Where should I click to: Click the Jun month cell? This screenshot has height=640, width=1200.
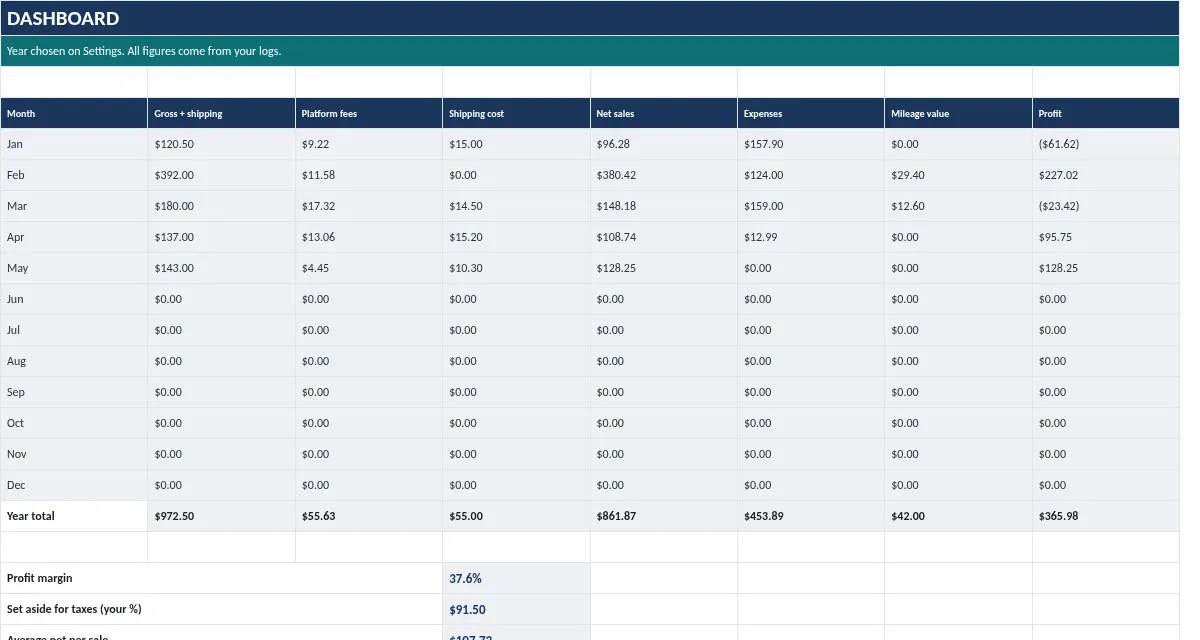[x=74, y=299]
